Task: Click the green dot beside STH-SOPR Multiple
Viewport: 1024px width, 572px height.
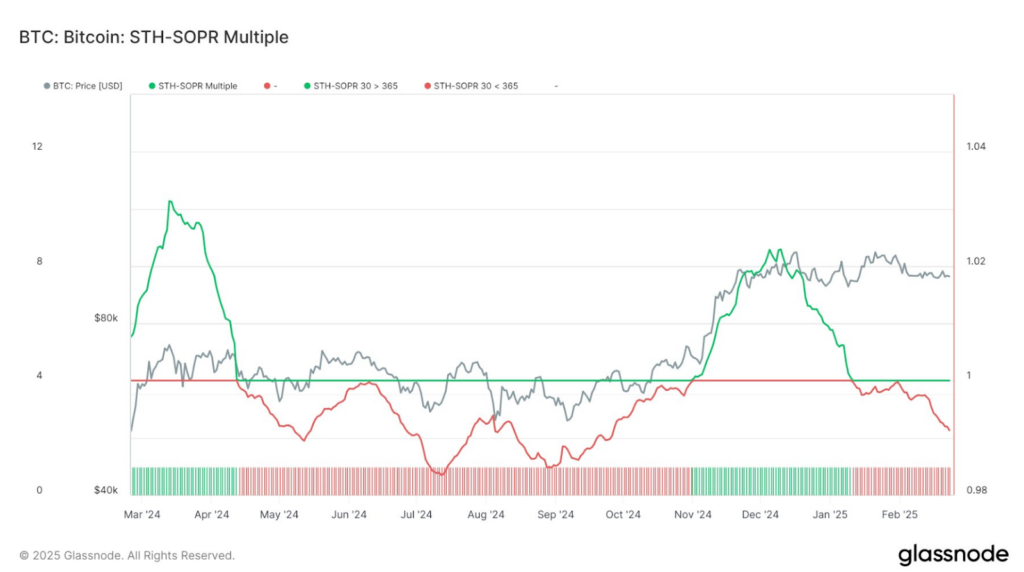Action: coord(151,86)
